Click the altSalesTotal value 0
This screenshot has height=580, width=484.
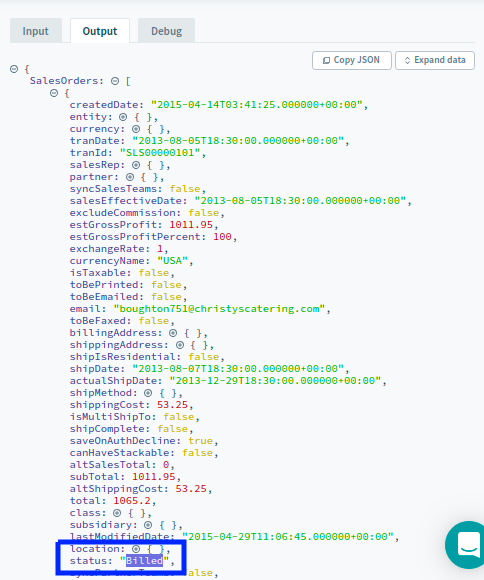166,465
